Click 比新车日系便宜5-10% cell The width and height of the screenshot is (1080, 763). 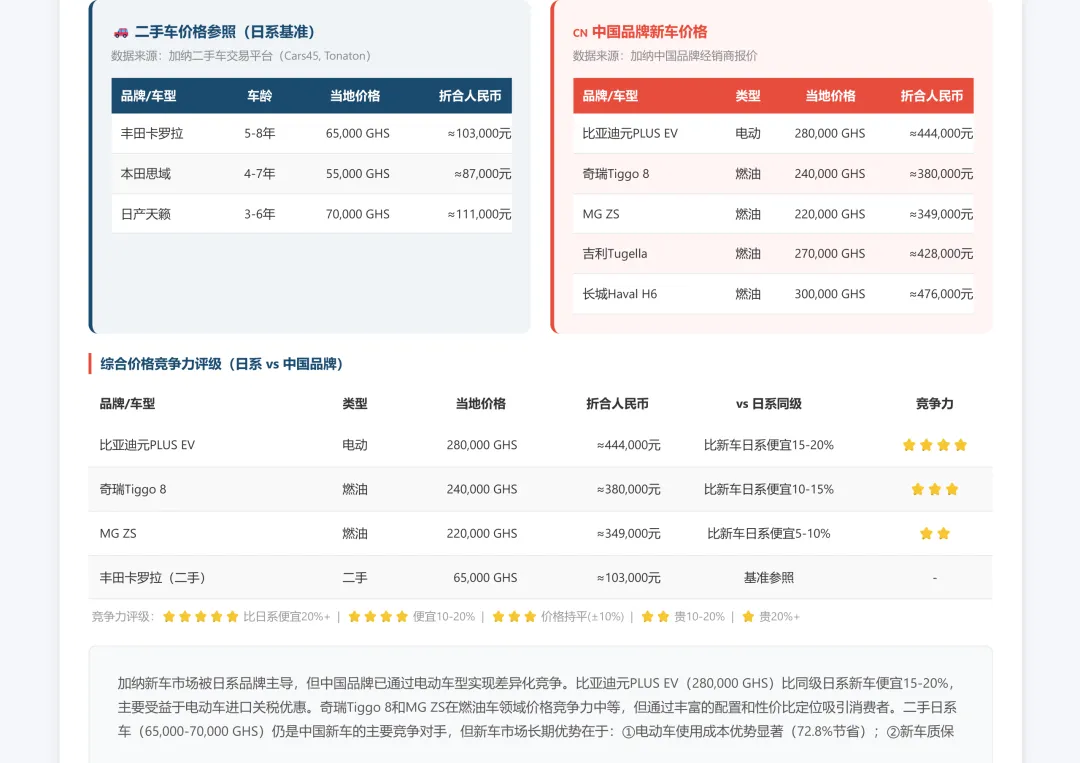tap(769, 533)
